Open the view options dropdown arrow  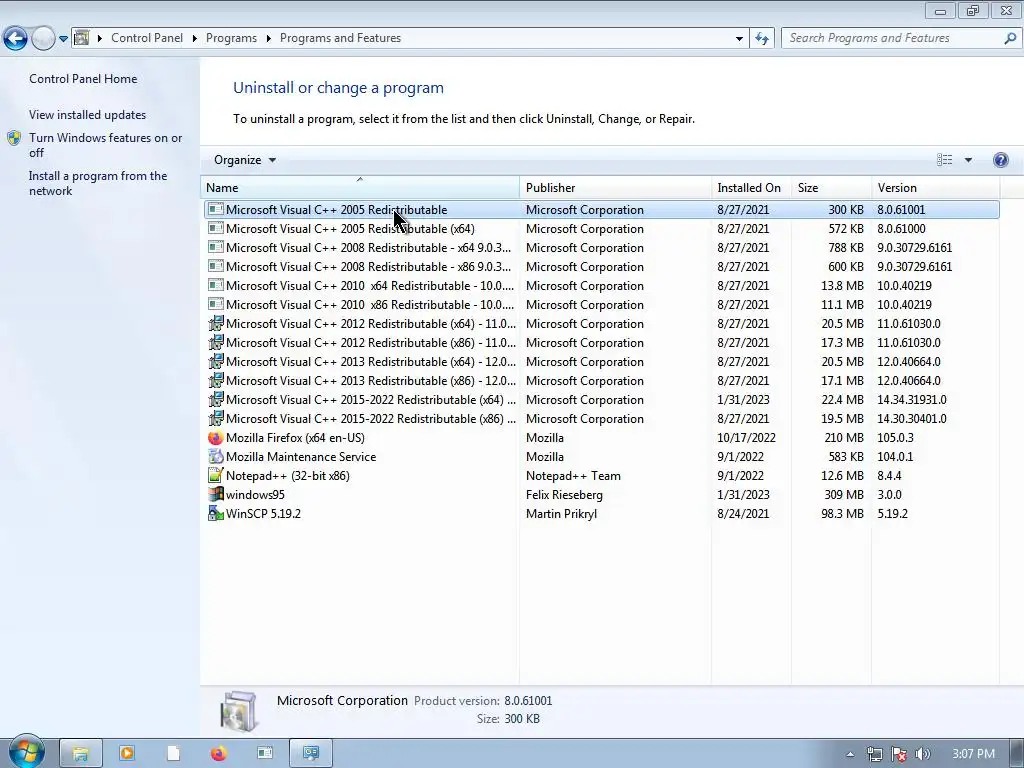[x=968, y=160]
